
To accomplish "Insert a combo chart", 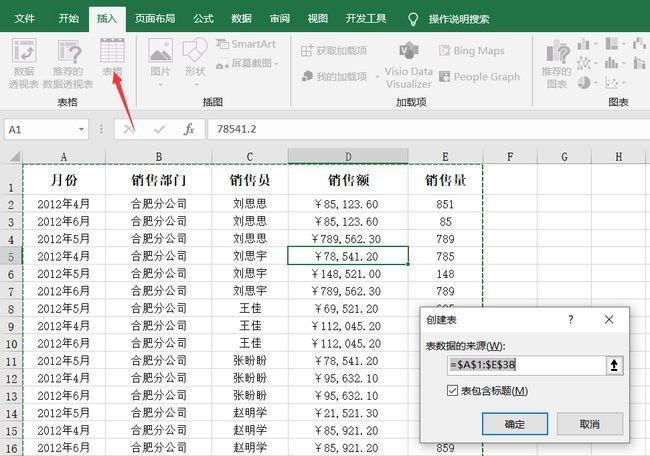I will (x=640, y=63).
